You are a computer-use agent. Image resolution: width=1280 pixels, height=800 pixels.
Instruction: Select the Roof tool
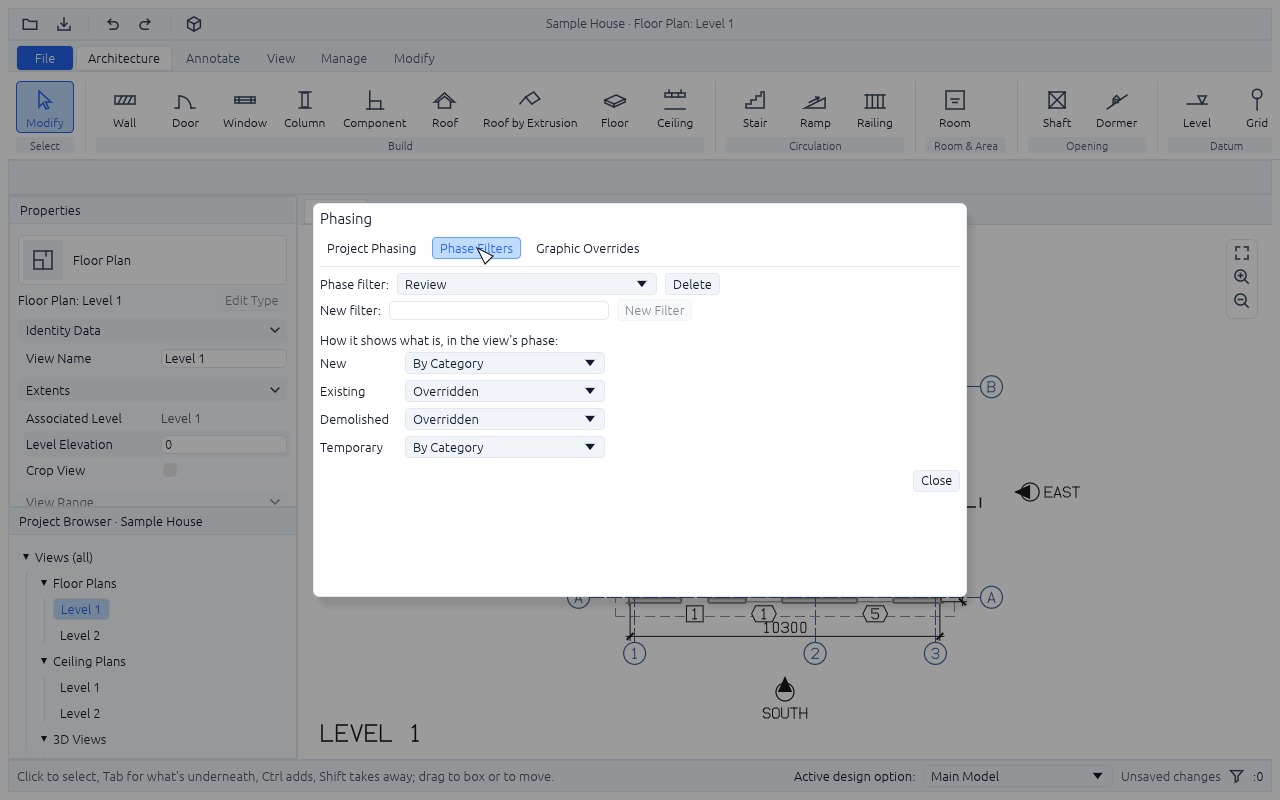point(445,109)
